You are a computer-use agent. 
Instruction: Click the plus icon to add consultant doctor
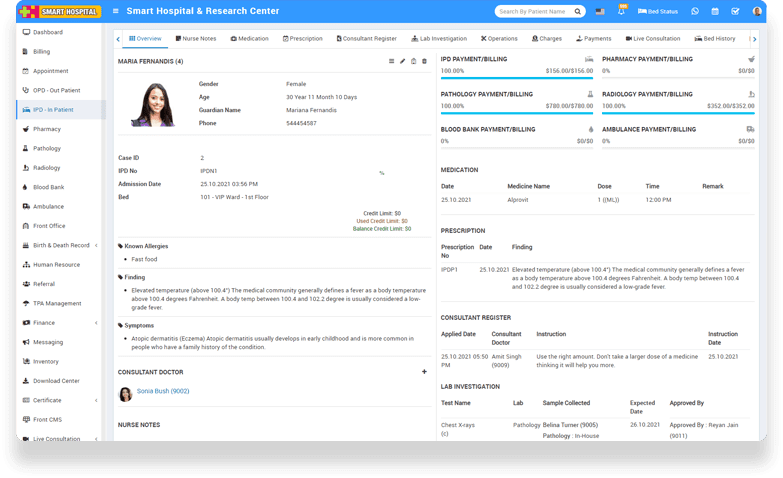[424, 372]
